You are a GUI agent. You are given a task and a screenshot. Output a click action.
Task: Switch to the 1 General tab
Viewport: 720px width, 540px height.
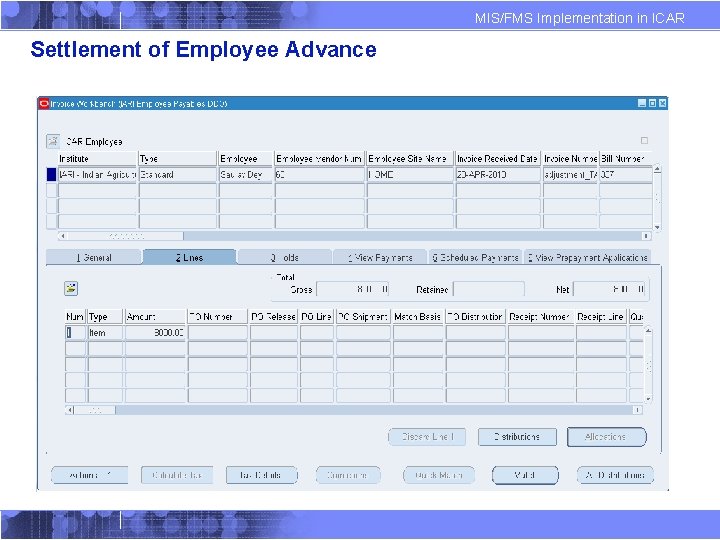tap(94, 258)
